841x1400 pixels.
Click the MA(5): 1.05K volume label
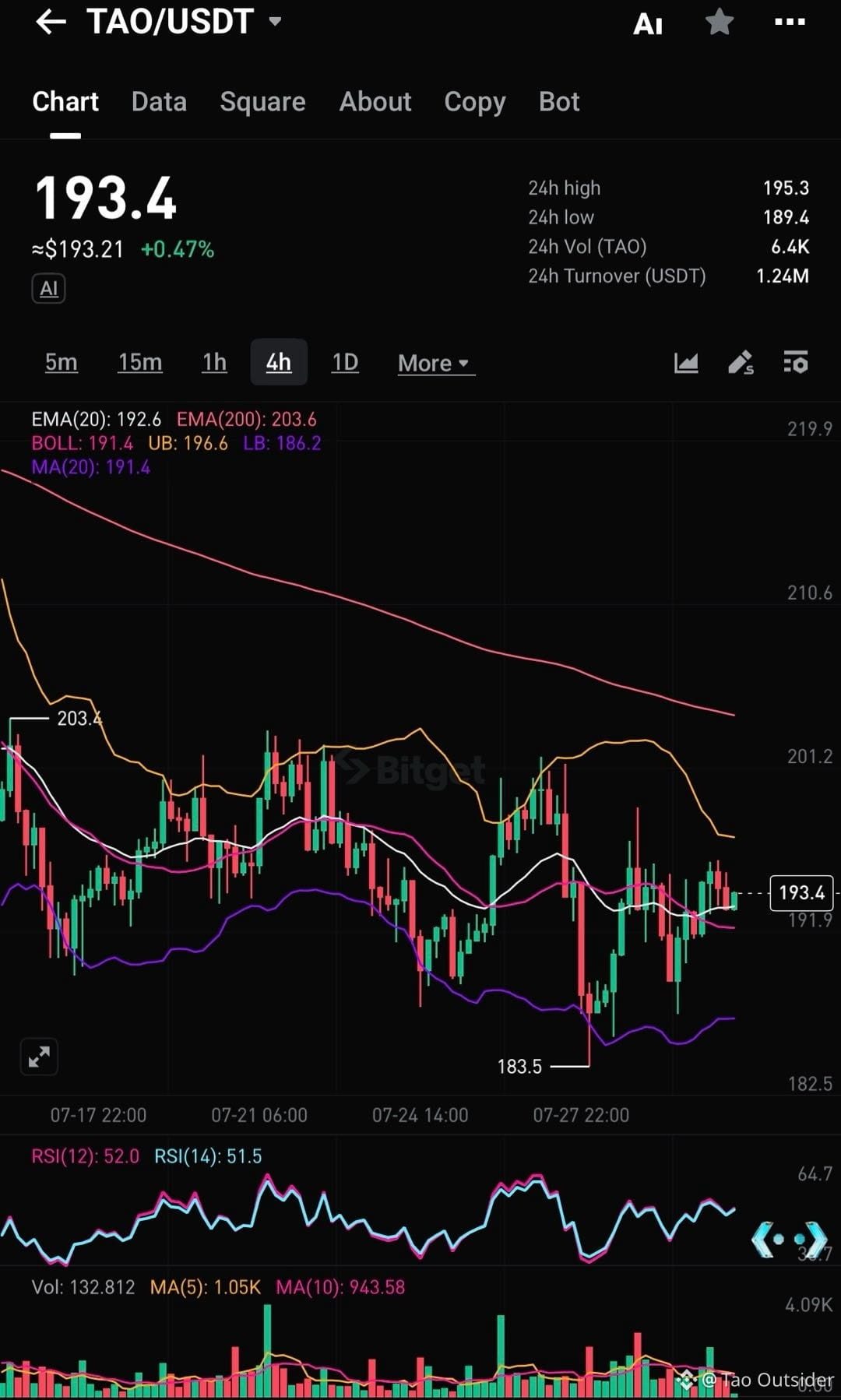coord(205,1287)
